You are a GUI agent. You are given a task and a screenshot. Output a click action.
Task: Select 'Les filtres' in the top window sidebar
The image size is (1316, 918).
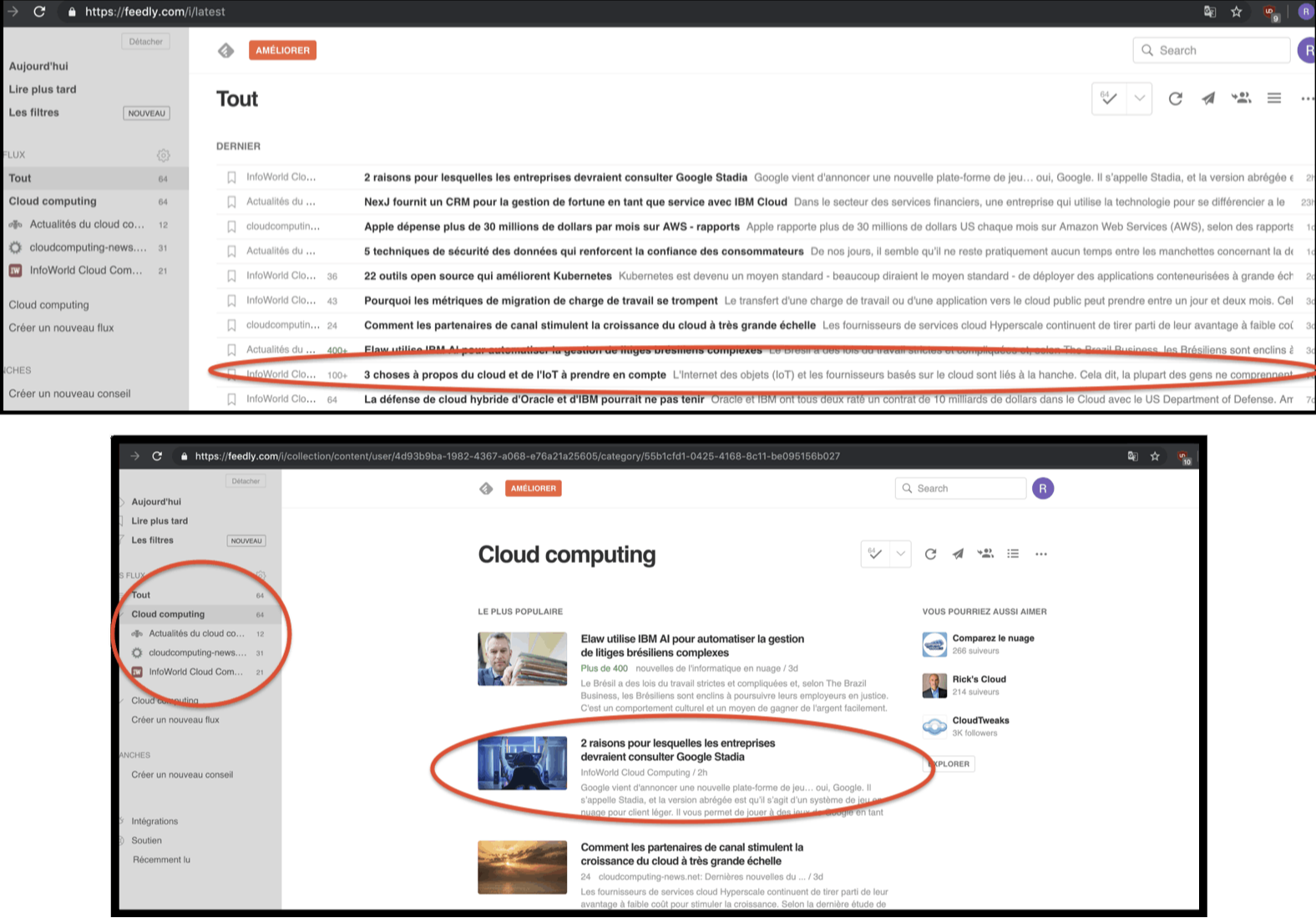(x=34, y=113)
